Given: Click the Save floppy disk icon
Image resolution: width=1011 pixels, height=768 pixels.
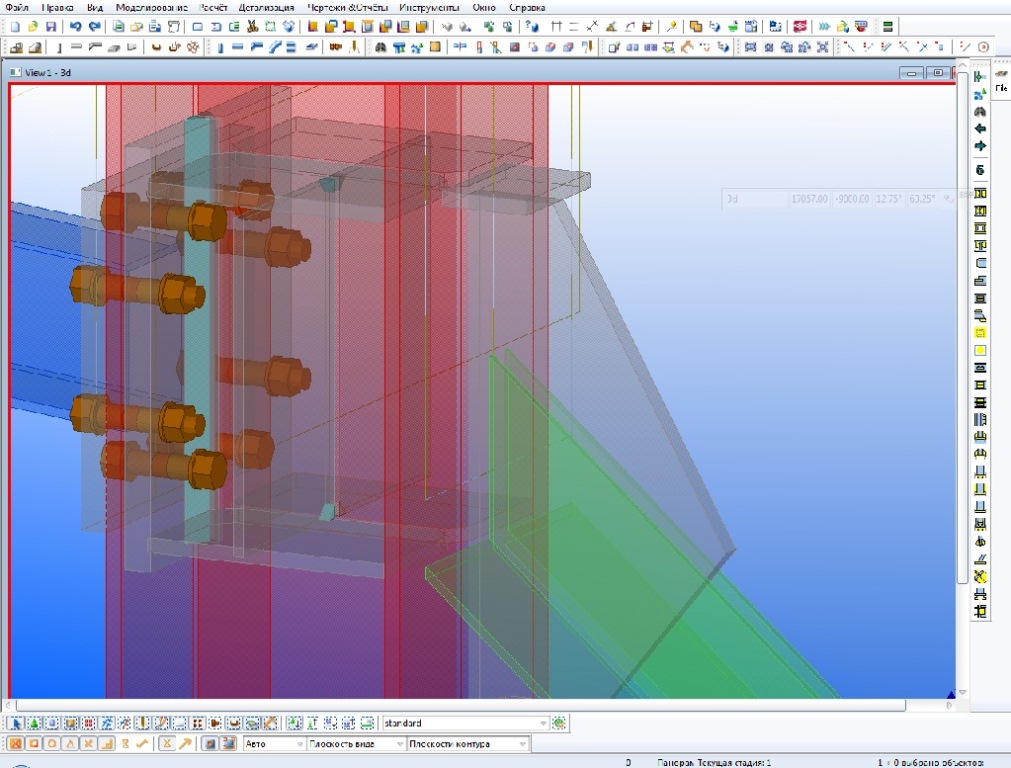Looking at the screenshot, I should point(50,26).
